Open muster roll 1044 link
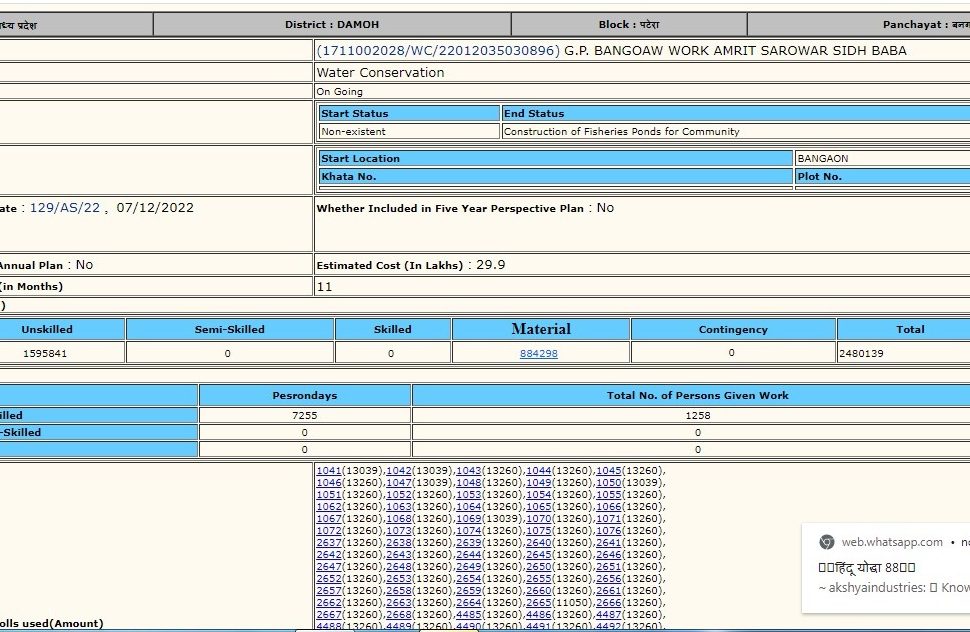Image resolution: width=970 pixels, height=632 pixels. click(538, 471)
